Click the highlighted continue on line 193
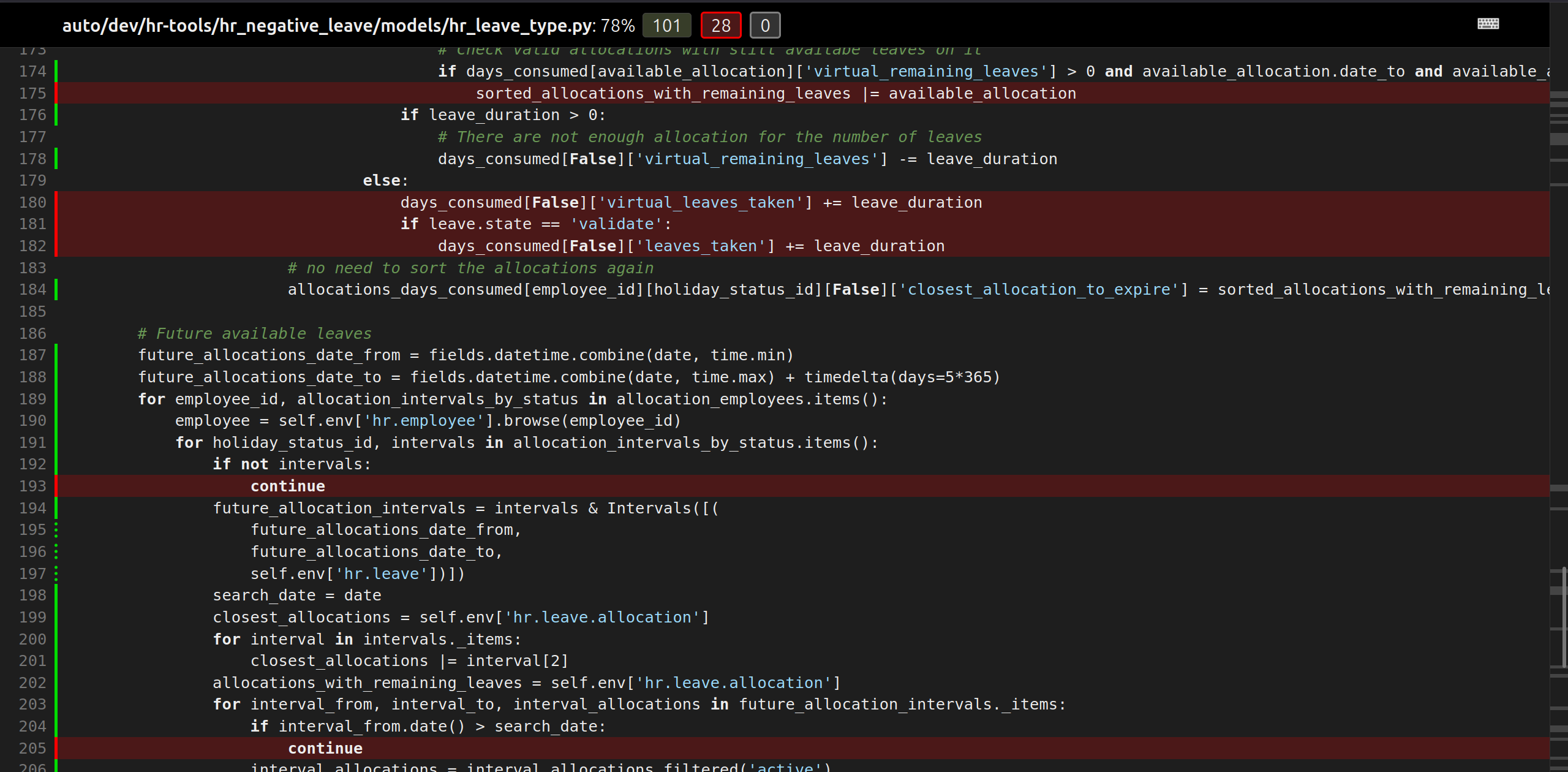 [287, 486]
